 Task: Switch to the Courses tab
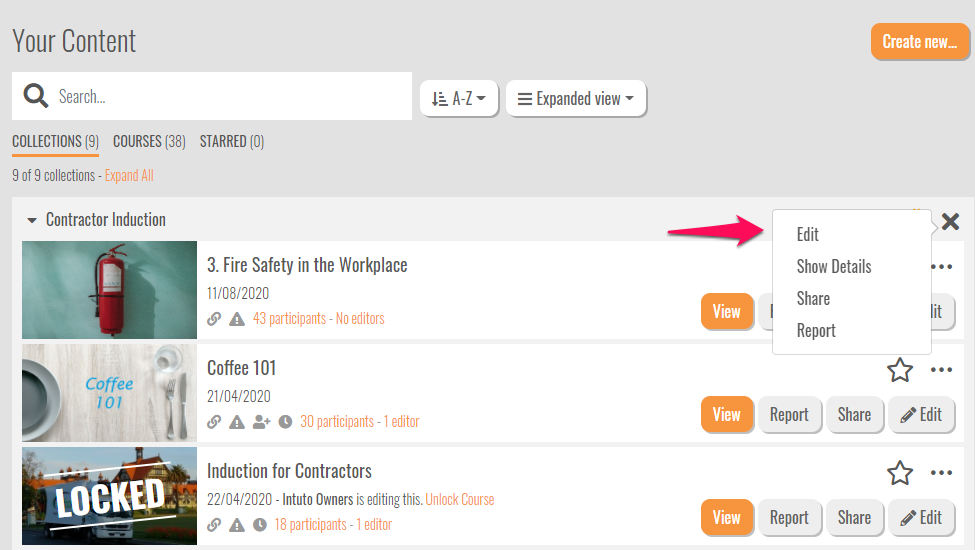tap(149, 142)
